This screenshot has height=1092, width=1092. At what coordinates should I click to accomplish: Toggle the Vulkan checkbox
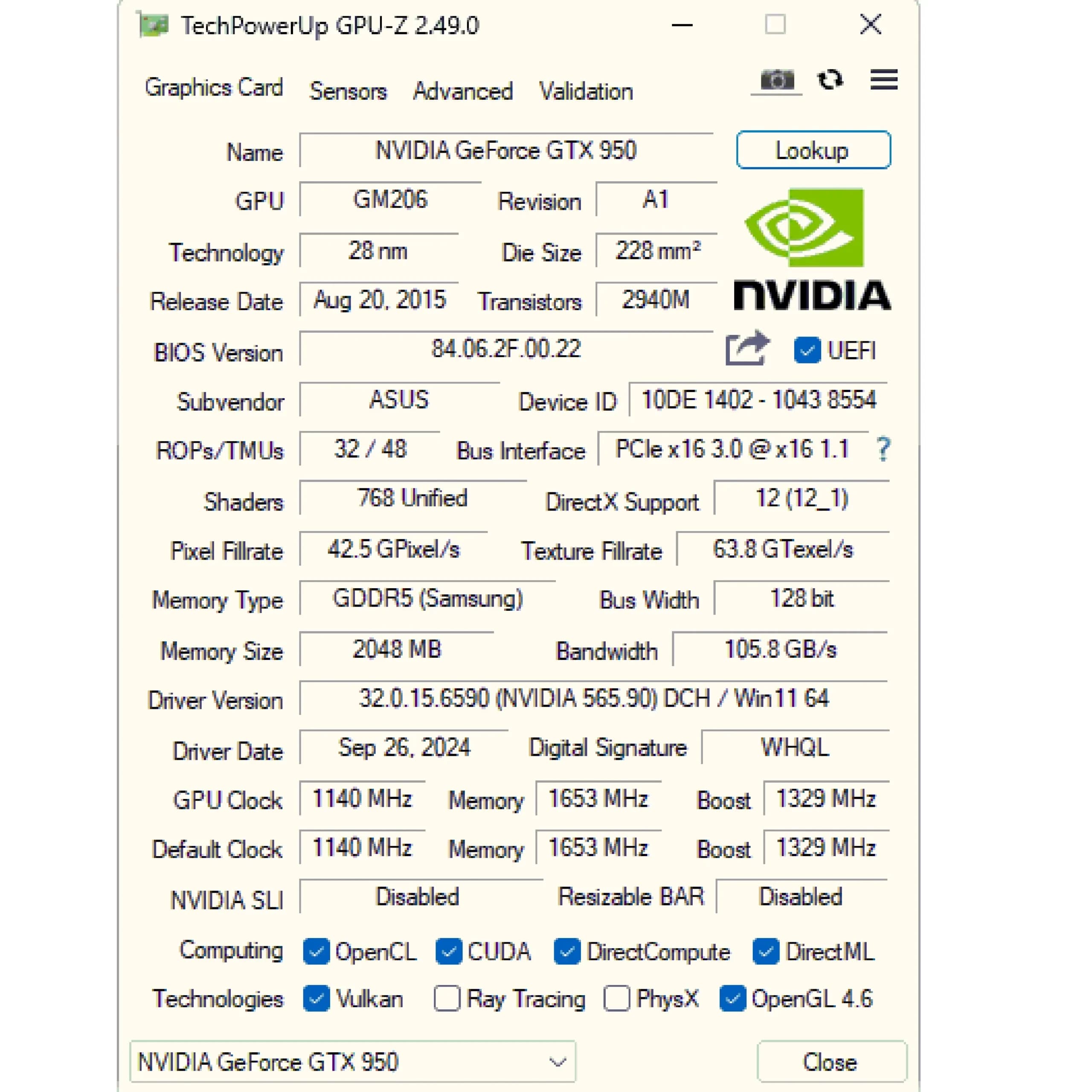coord(316,999)
